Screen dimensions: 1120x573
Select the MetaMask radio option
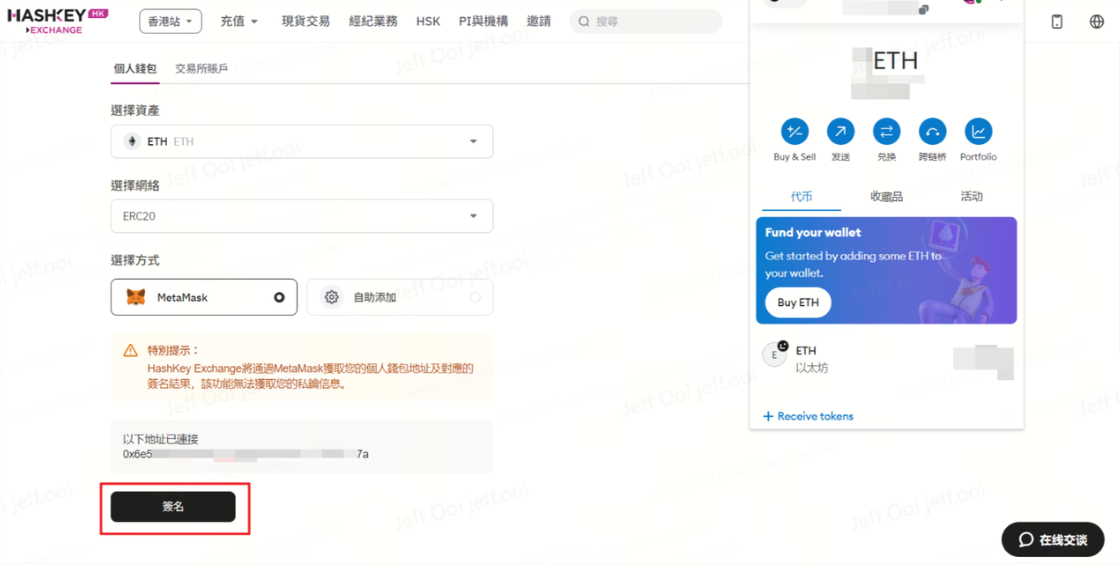tap(279, 297)
